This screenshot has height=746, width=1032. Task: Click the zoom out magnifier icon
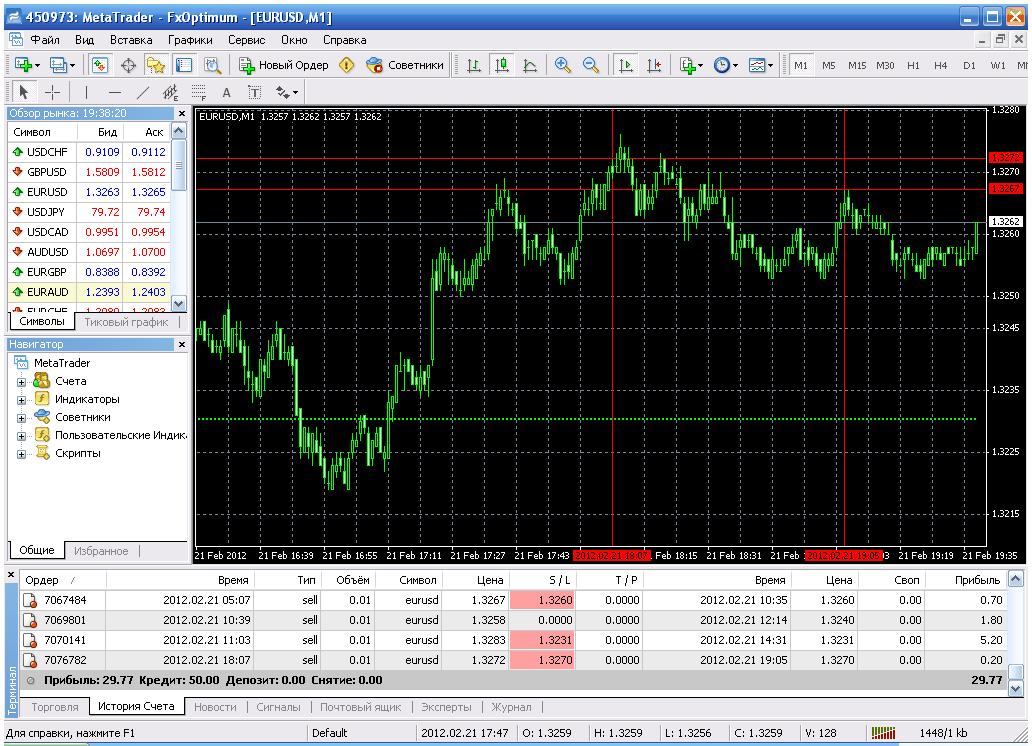pos(590,65)
